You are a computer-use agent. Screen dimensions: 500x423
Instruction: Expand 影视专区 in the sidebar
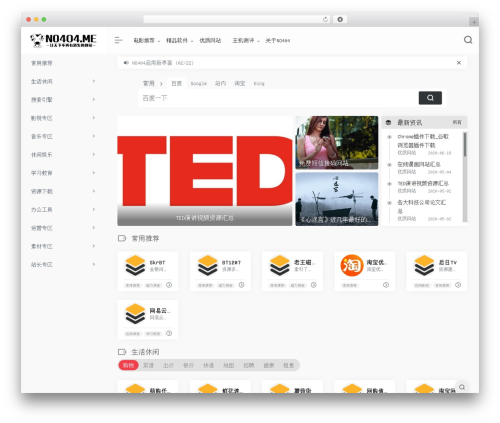pos(63,118)
